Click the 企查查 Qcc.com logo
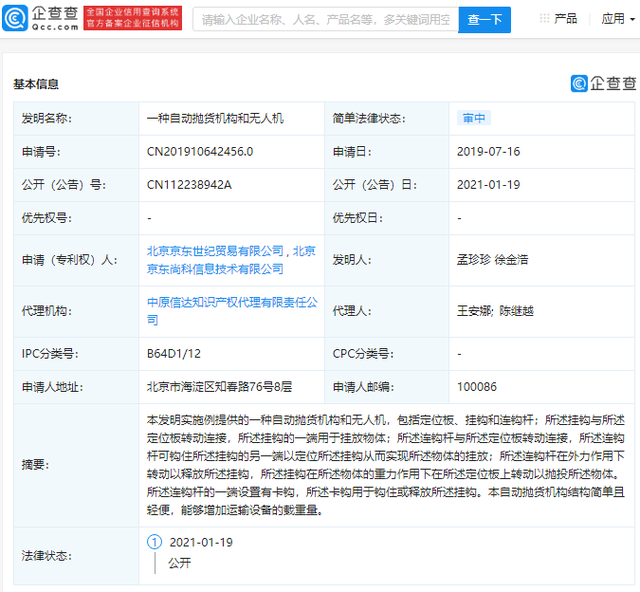 (x=38, y=19)
